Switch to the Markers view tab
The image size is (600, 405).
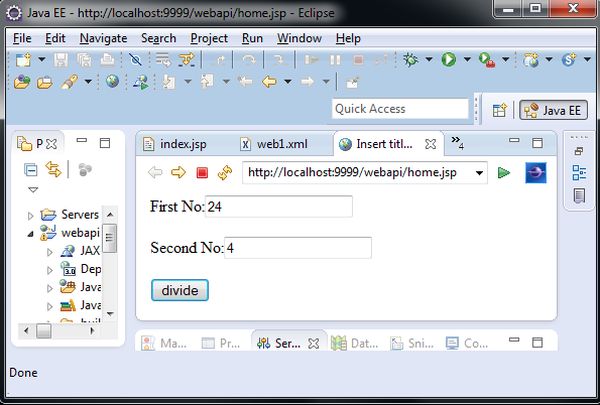164,343
